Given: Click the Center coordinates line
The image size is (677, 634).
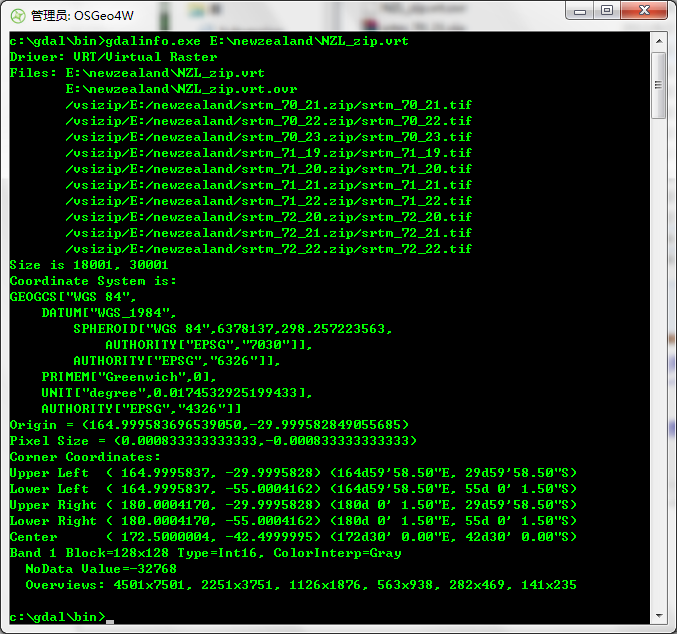Looking at the screenshot, I should click(x=293, y=537).
